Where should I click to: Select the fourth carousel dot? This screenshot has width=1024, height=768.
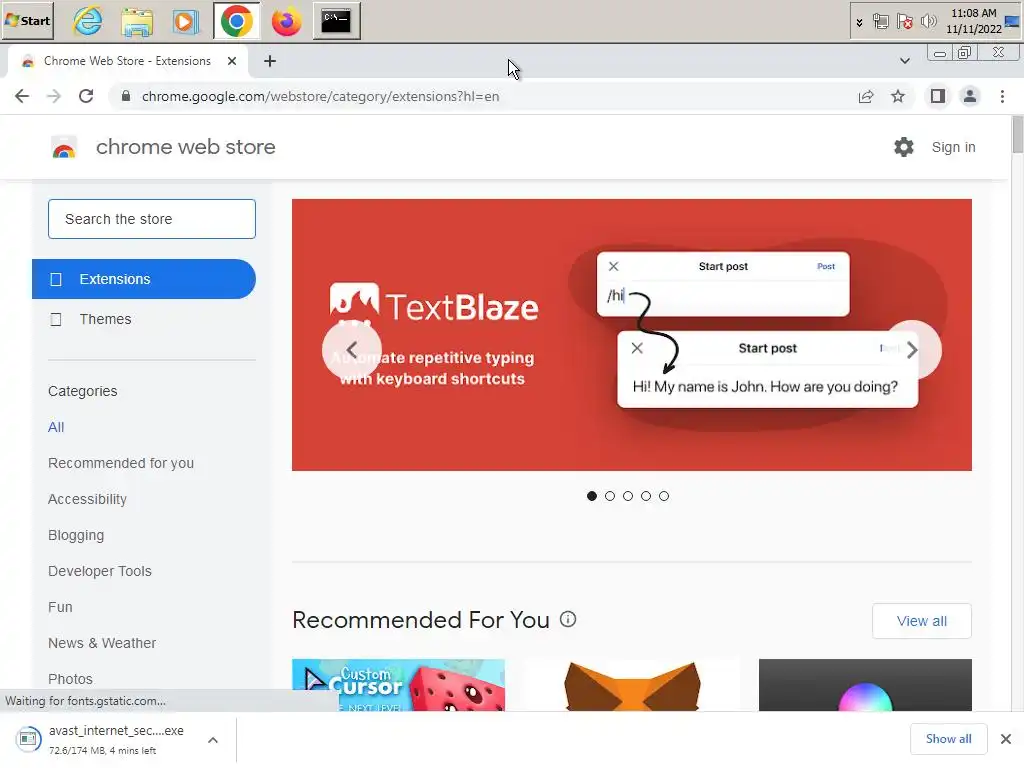(x=646, y=496)
